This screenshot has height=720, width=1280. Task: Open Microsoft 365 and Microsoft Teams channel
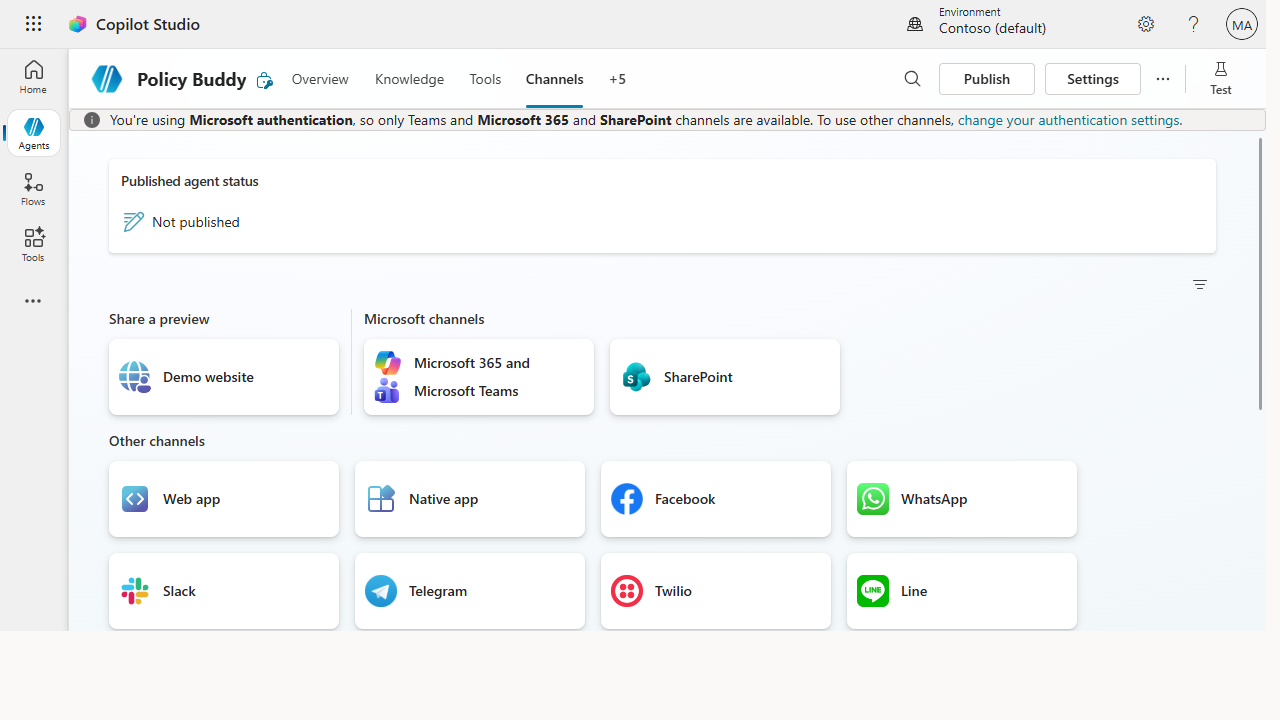pos(479,377)
